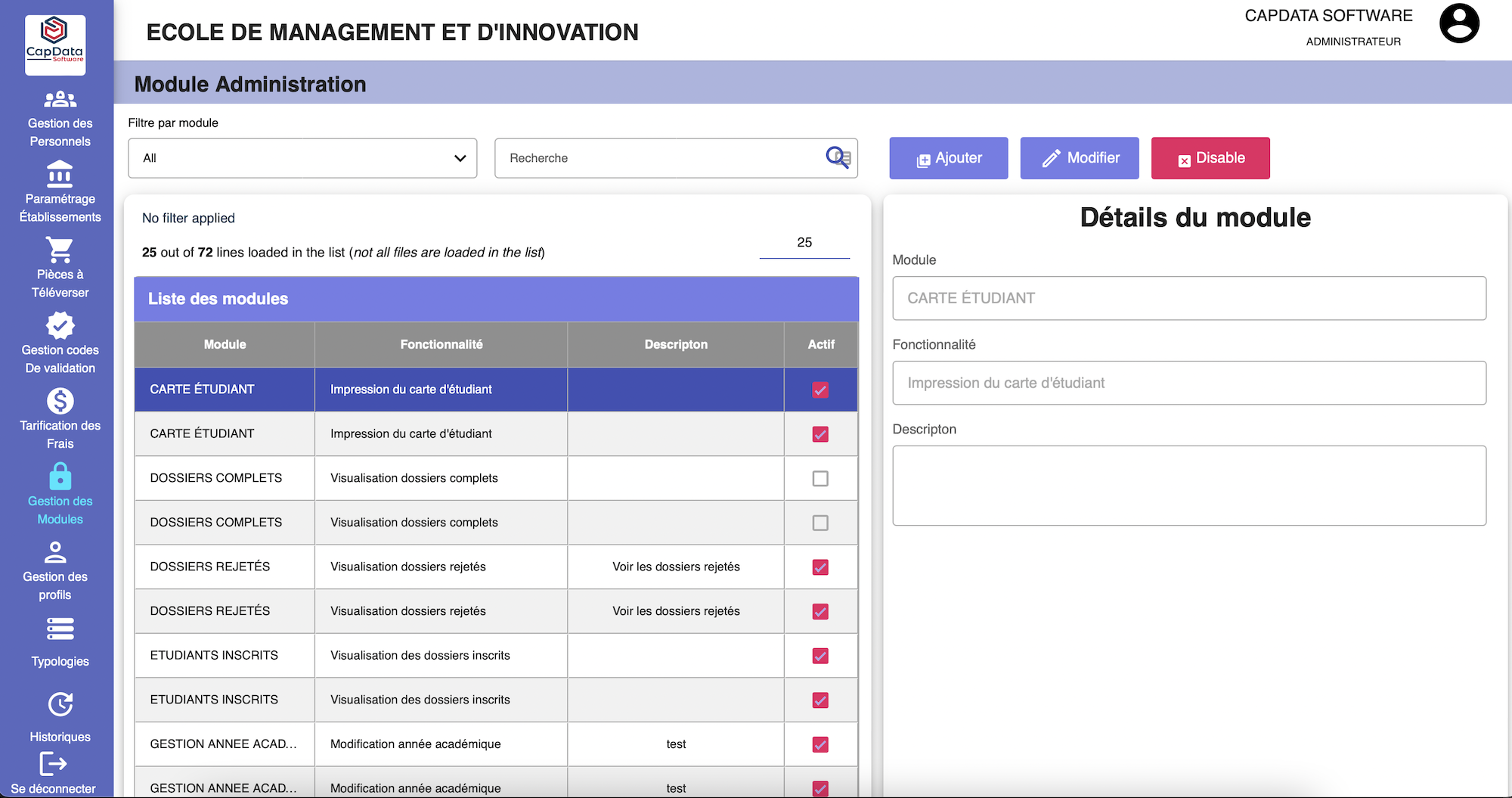Click the Paramétrage Établissements label
Screen dimensions: 1512x798
click(x=60, y=208)
